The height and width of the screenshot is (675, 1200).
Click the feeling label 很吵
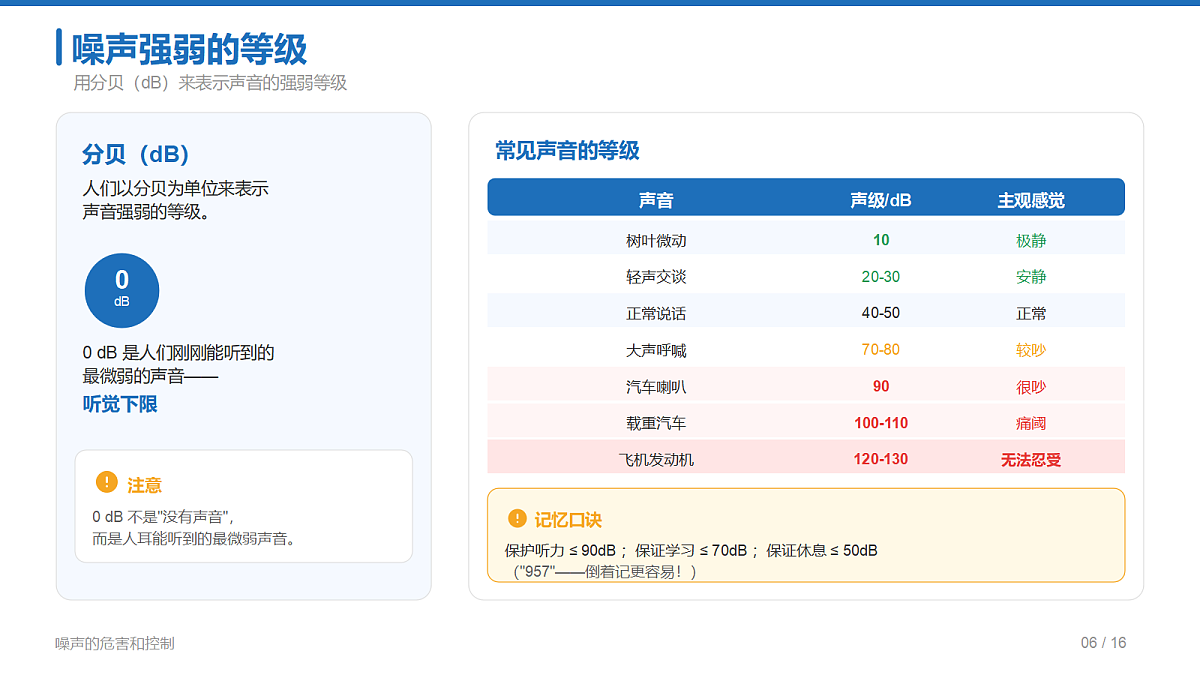tap(1031, 387)
